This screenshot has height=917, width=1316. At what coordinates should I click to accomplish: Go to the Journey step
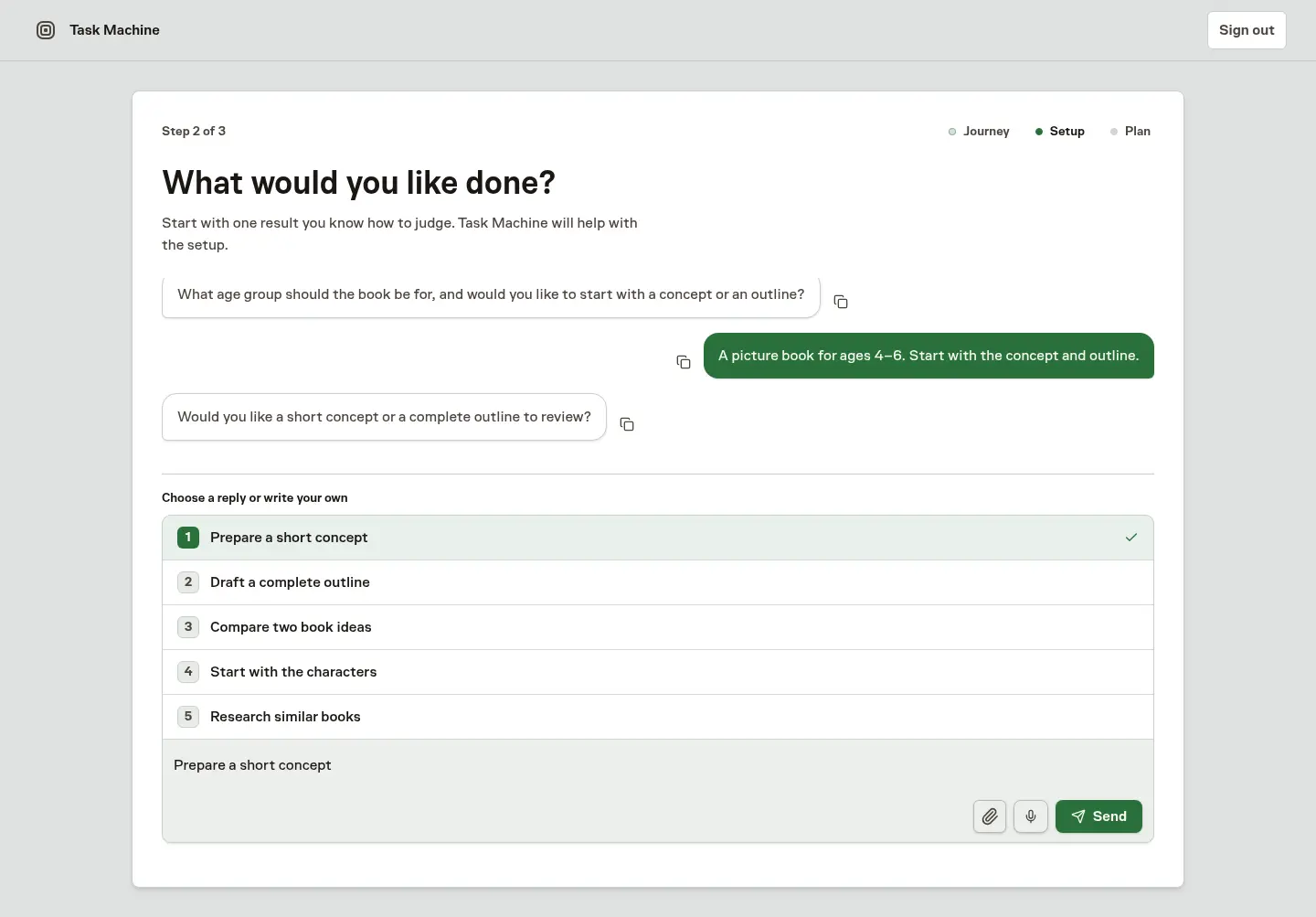[979, 132]
